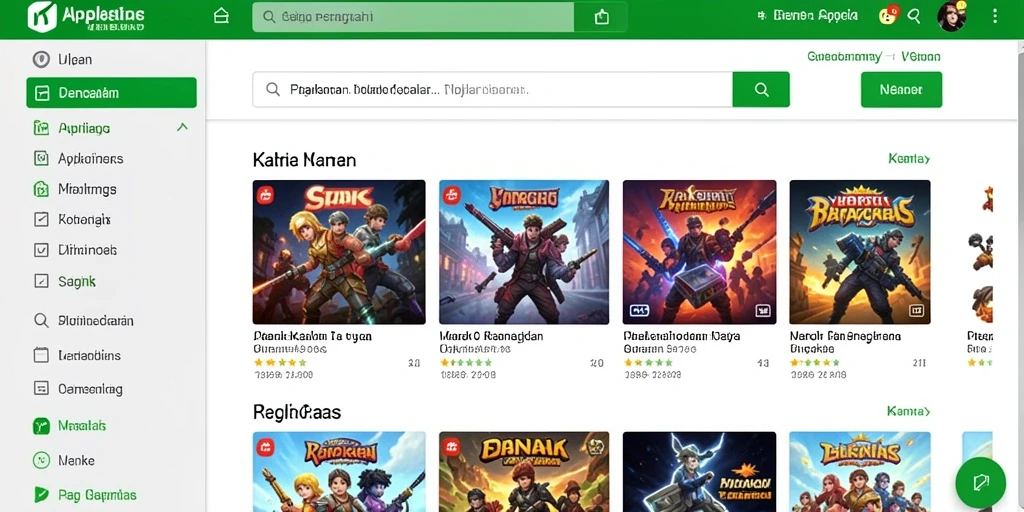
Task: Click the round icon beside Nenke
Action: click(x=40, y=460)
